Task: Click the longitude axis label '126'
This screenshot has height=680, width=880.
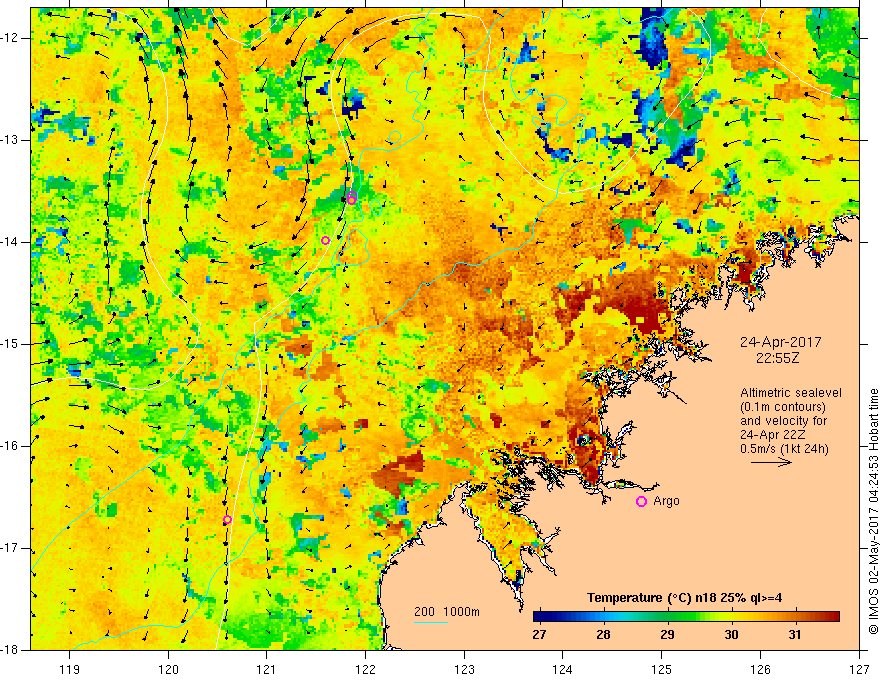Action: 760,669
